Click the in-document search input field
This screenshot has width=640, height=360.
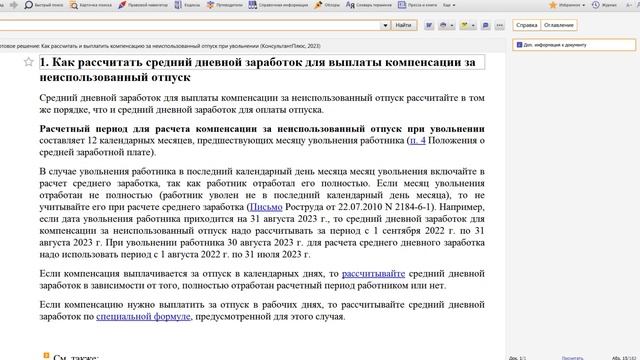click(x=190, y=25)
